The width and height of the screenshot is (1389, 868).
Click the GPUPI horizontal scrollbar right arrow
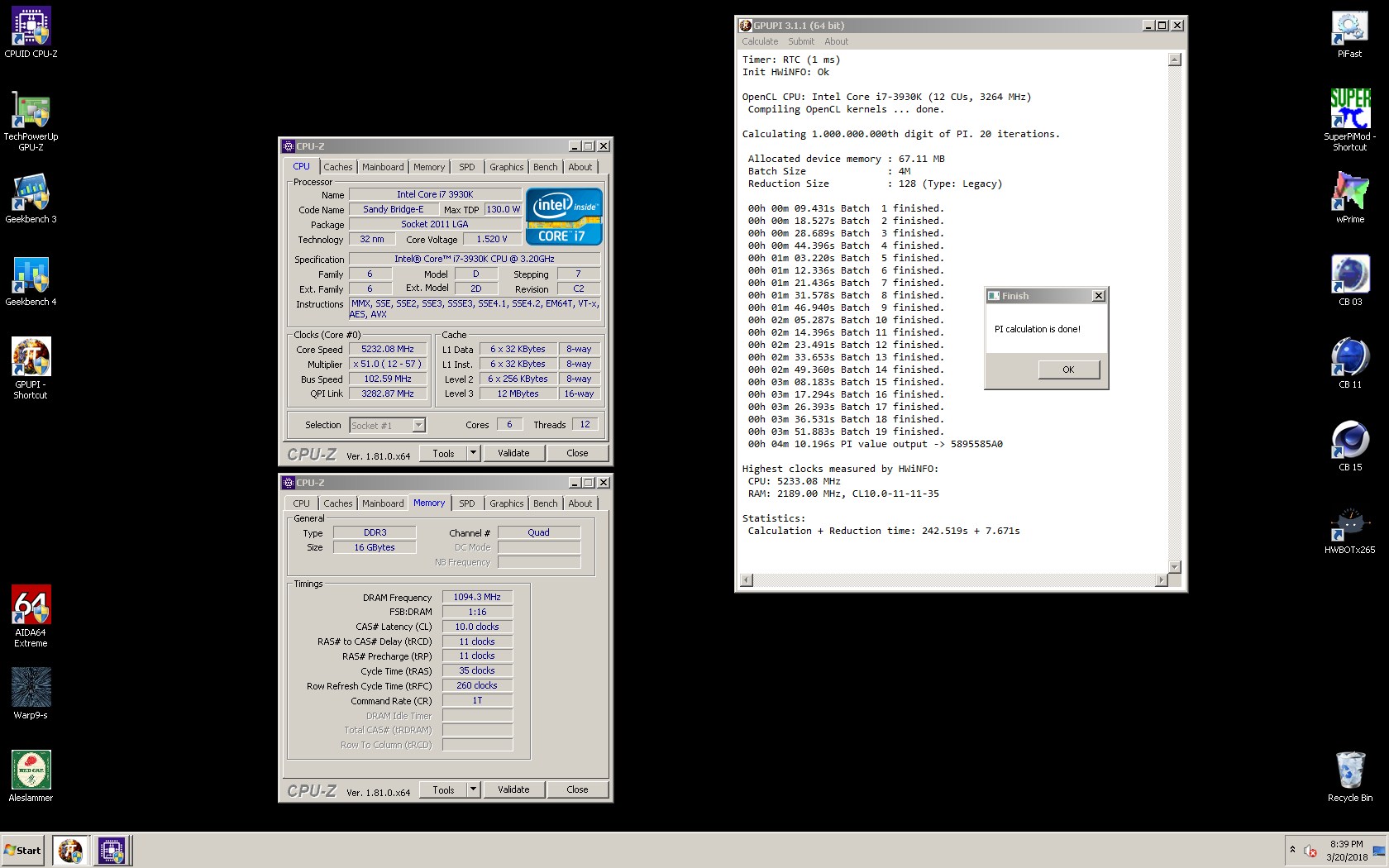1162,580
